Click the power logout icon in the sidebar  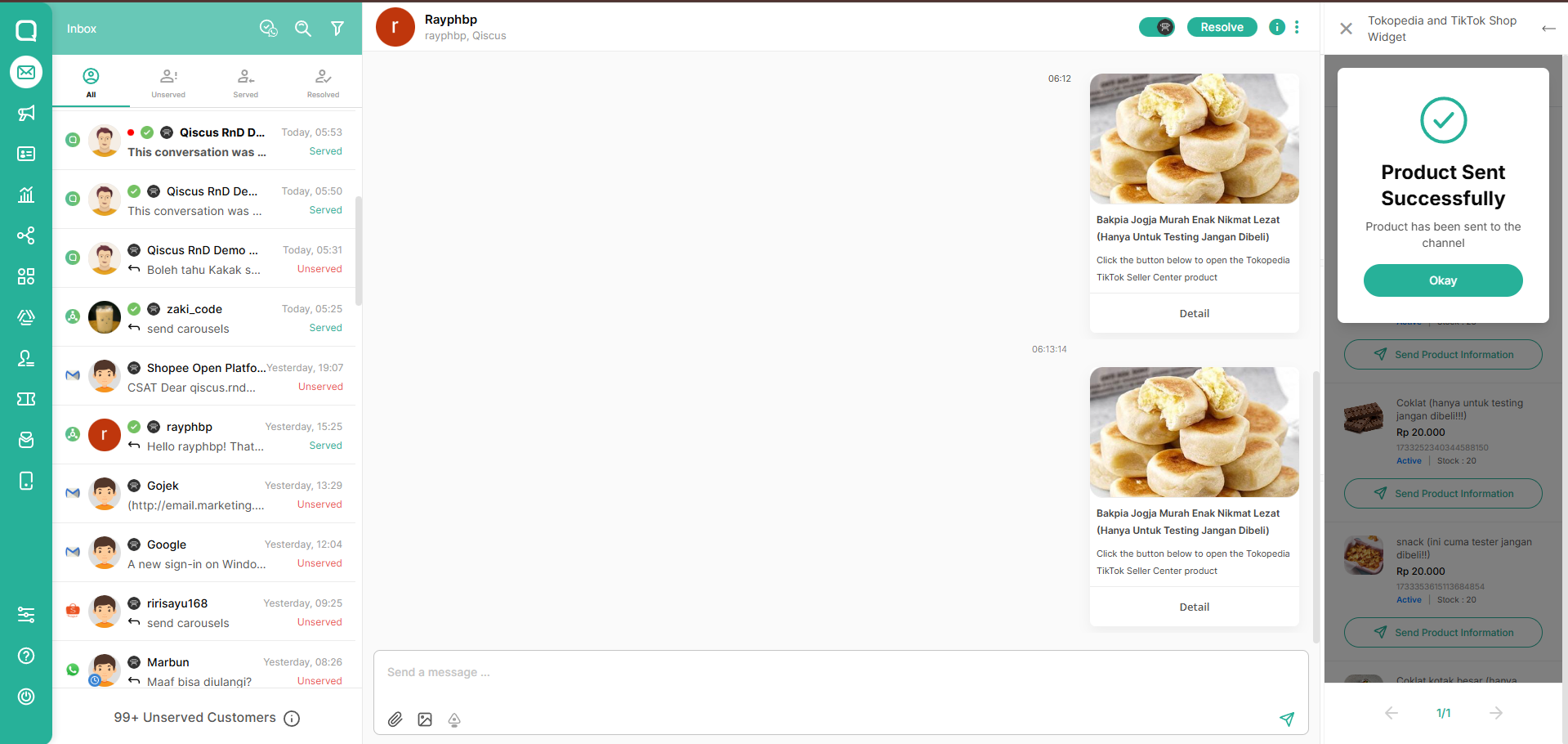pyautogui.click(x=26, y=697)
